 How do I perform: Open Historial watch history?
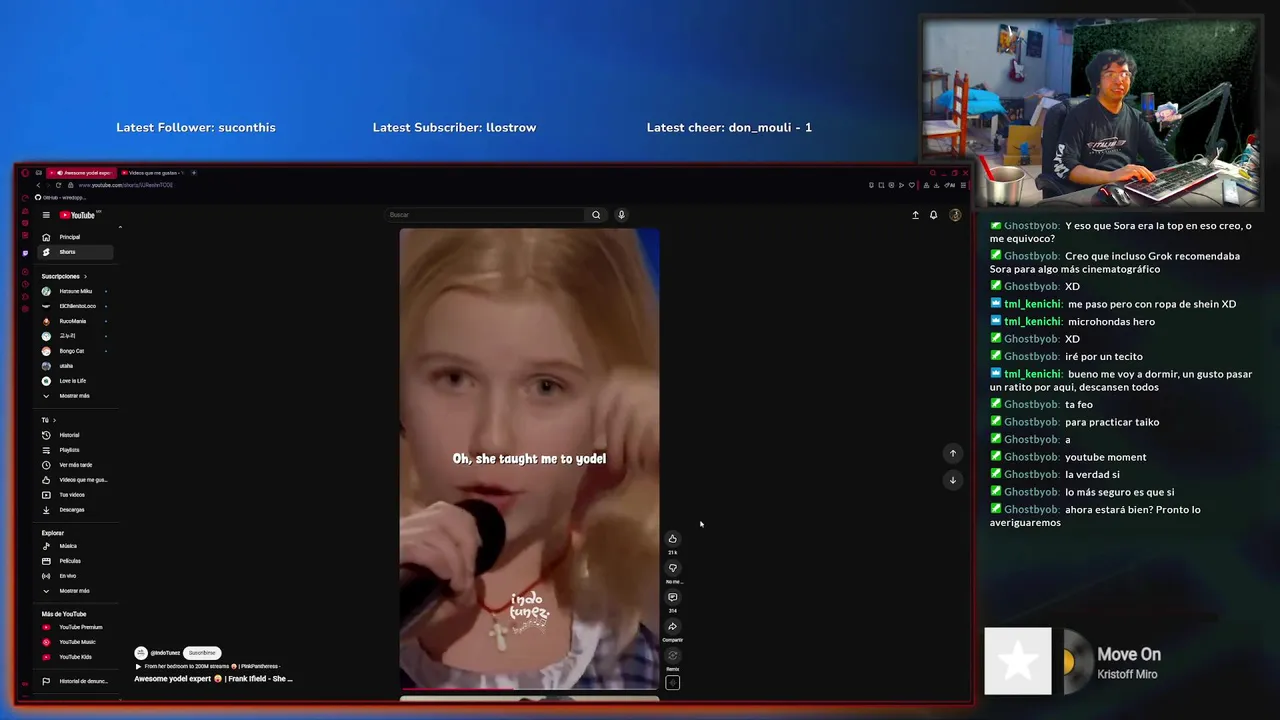(75, 435)
